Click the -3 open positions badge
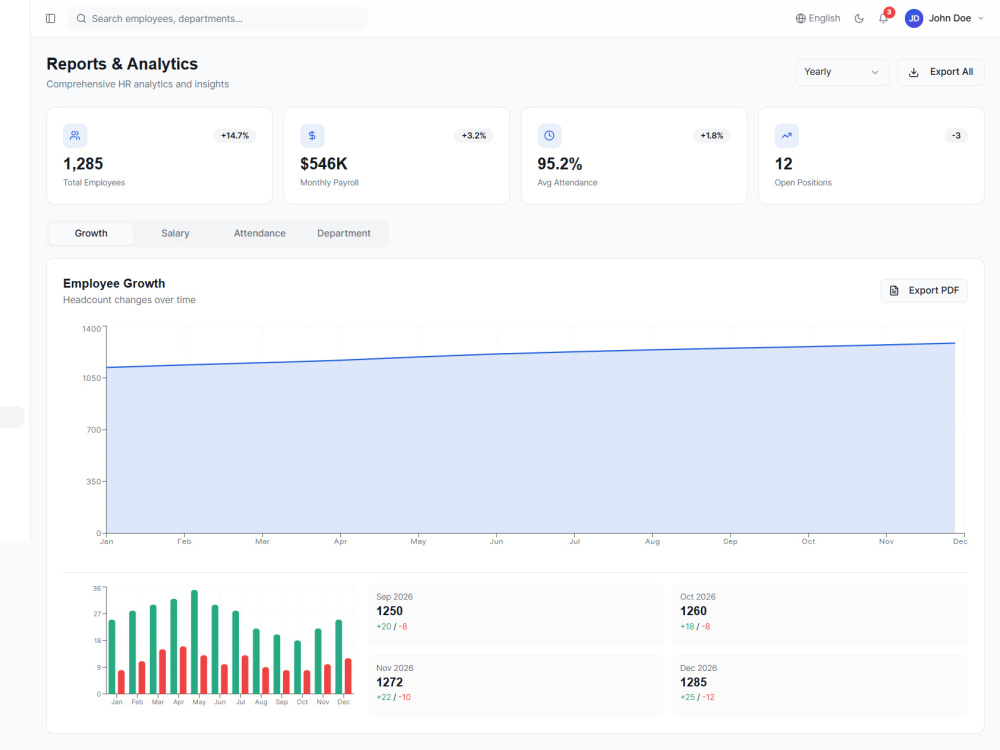The image size is (1000, 750). click(956, 135)
